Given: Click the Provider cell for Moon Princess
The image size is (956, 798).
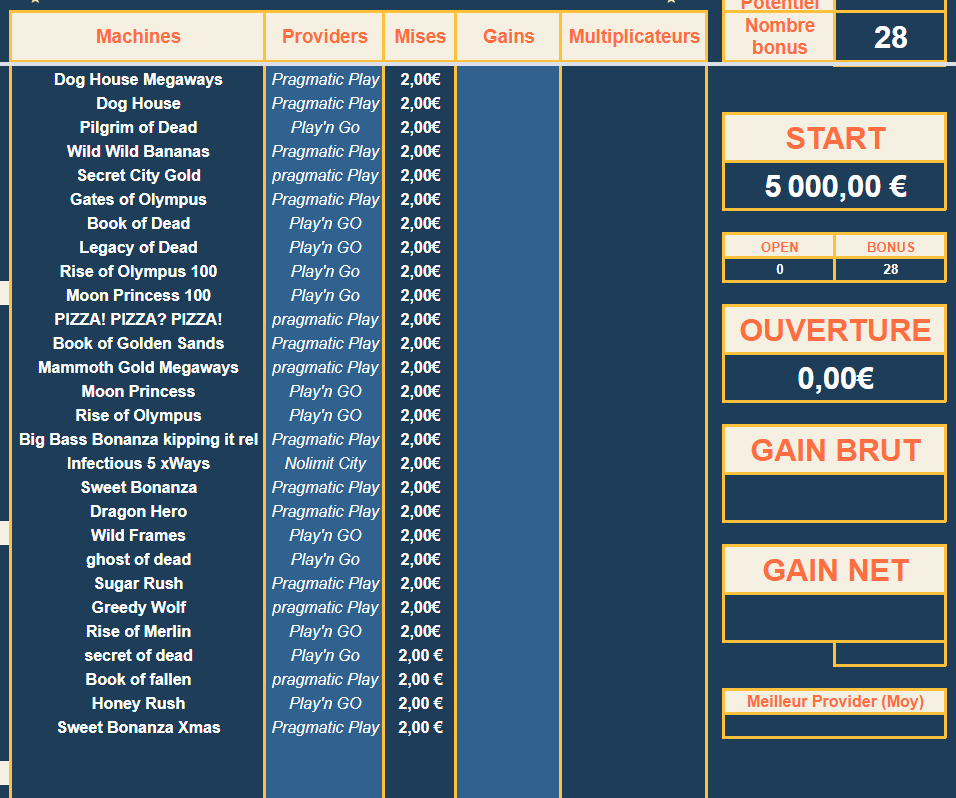Looking at the screenshot, I should point(325,391).
